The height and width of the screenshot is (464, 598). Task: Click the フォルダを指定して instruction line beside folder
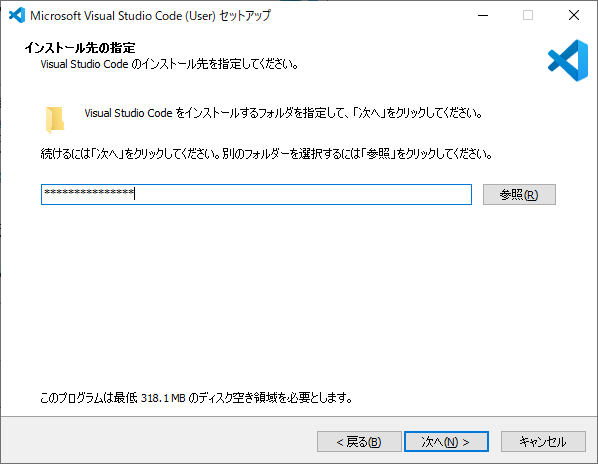click(283, 113)
